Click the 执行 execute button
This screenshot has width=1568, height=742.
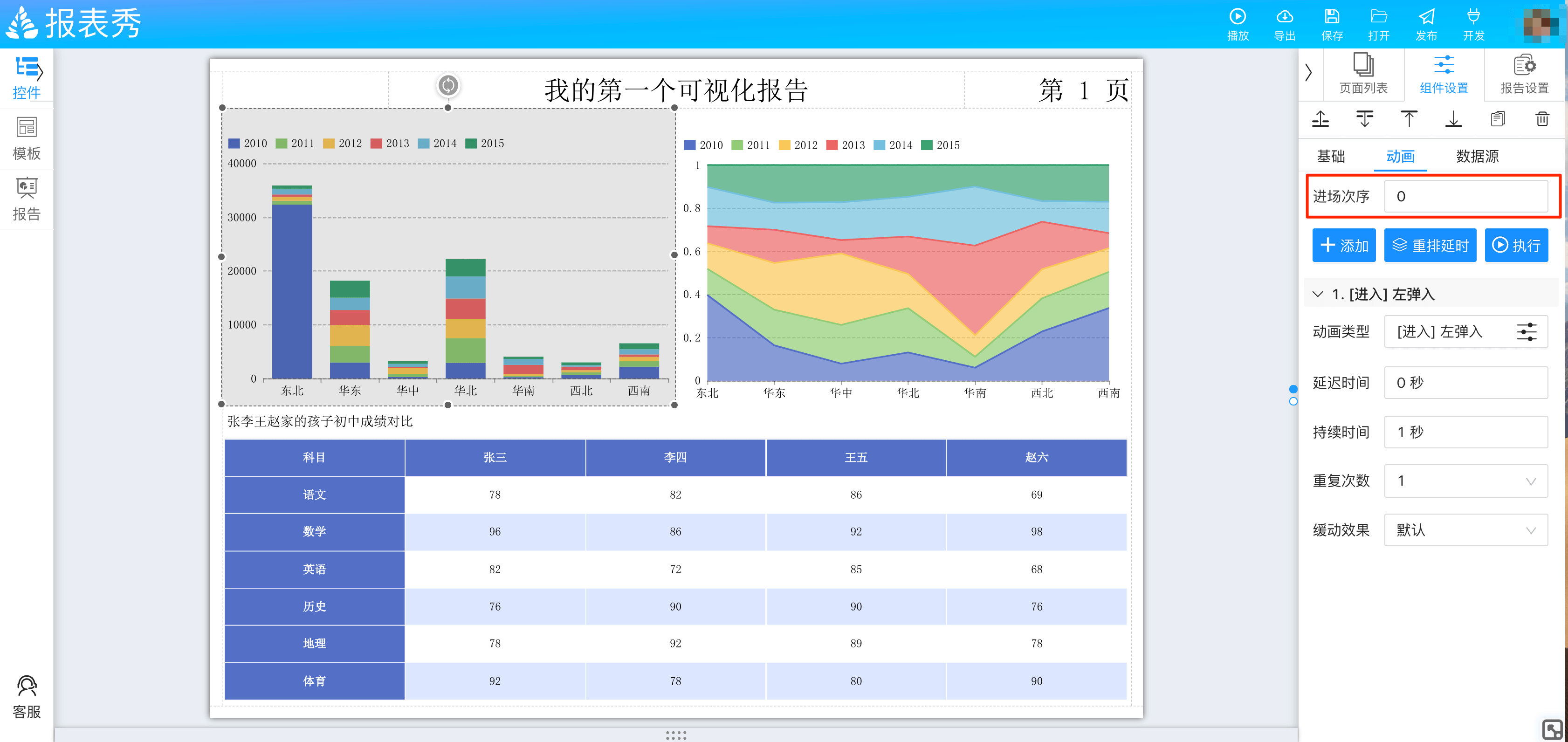[x=1516, y=245]
